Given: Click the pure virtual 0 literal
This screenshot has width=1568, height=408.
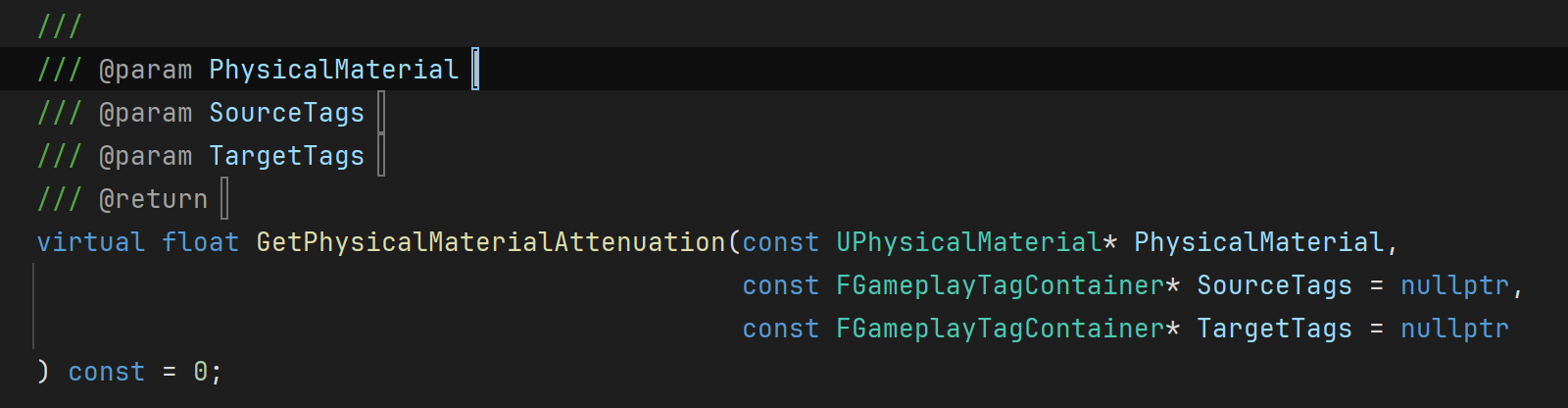Looking at the screenshot, I should pos(200,372).
